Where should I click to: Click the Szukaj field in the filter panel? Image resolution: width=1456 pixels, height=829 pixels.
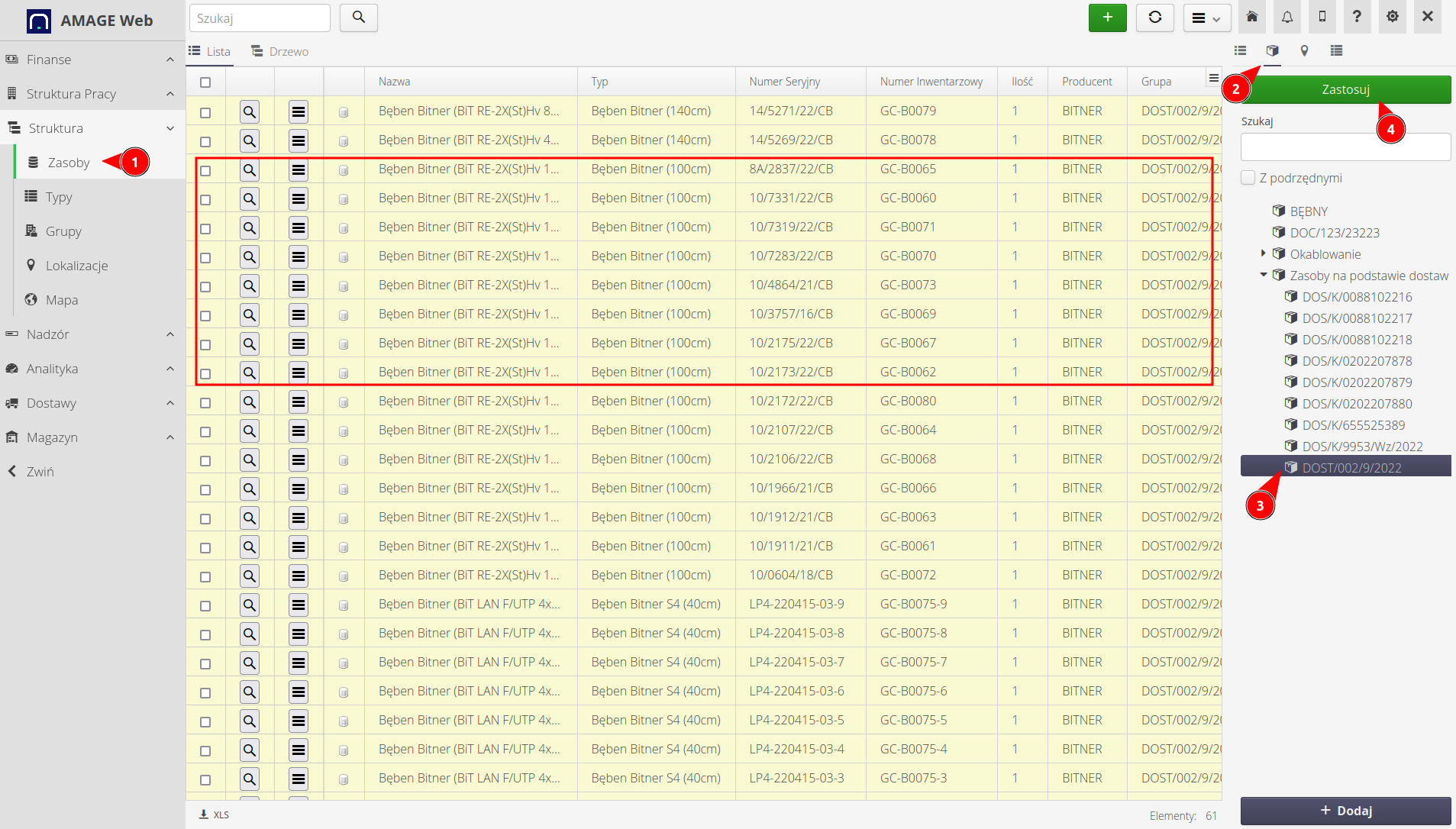click(x=1345, y=147)
